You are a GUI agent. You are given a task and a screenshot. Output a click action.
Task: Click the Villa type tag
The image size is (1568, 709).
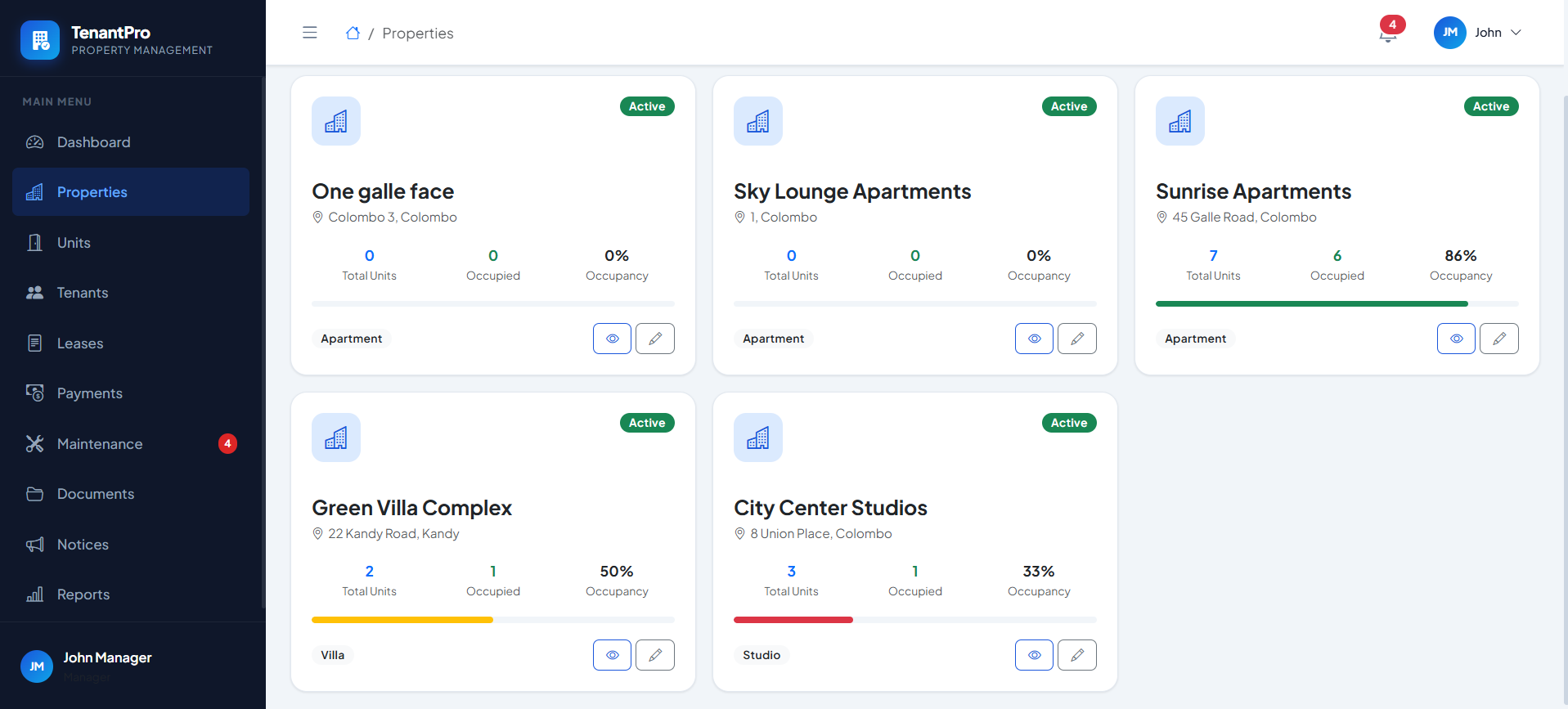tap(332, 655)
